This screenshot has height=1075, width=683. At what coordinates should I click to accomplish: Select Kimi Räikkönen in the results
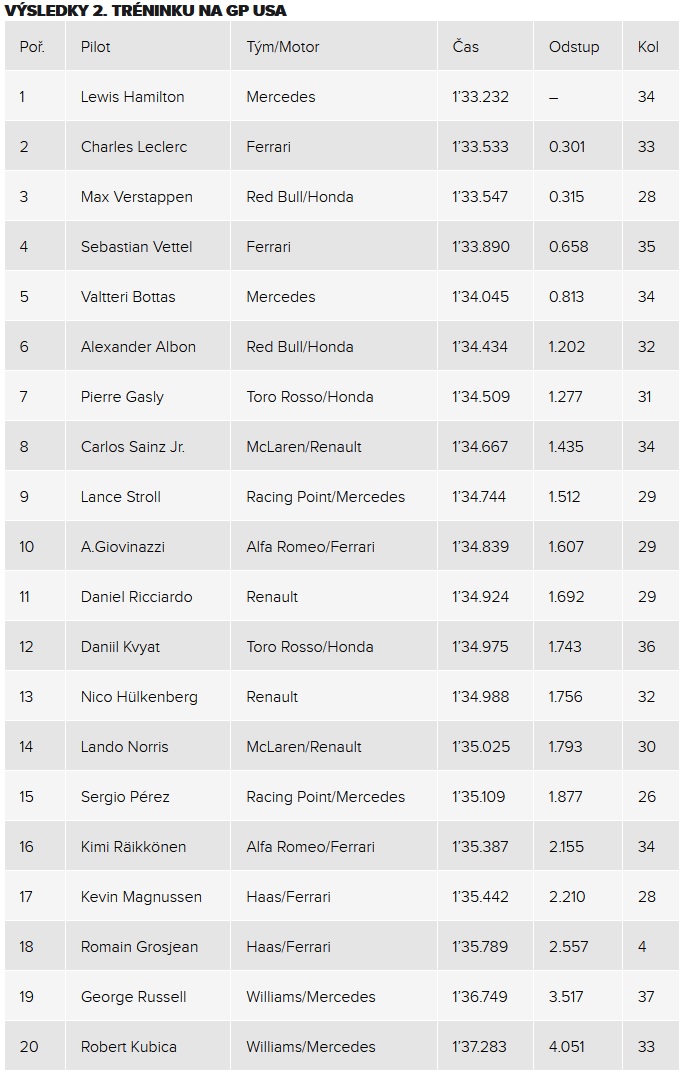click(133, 847)
